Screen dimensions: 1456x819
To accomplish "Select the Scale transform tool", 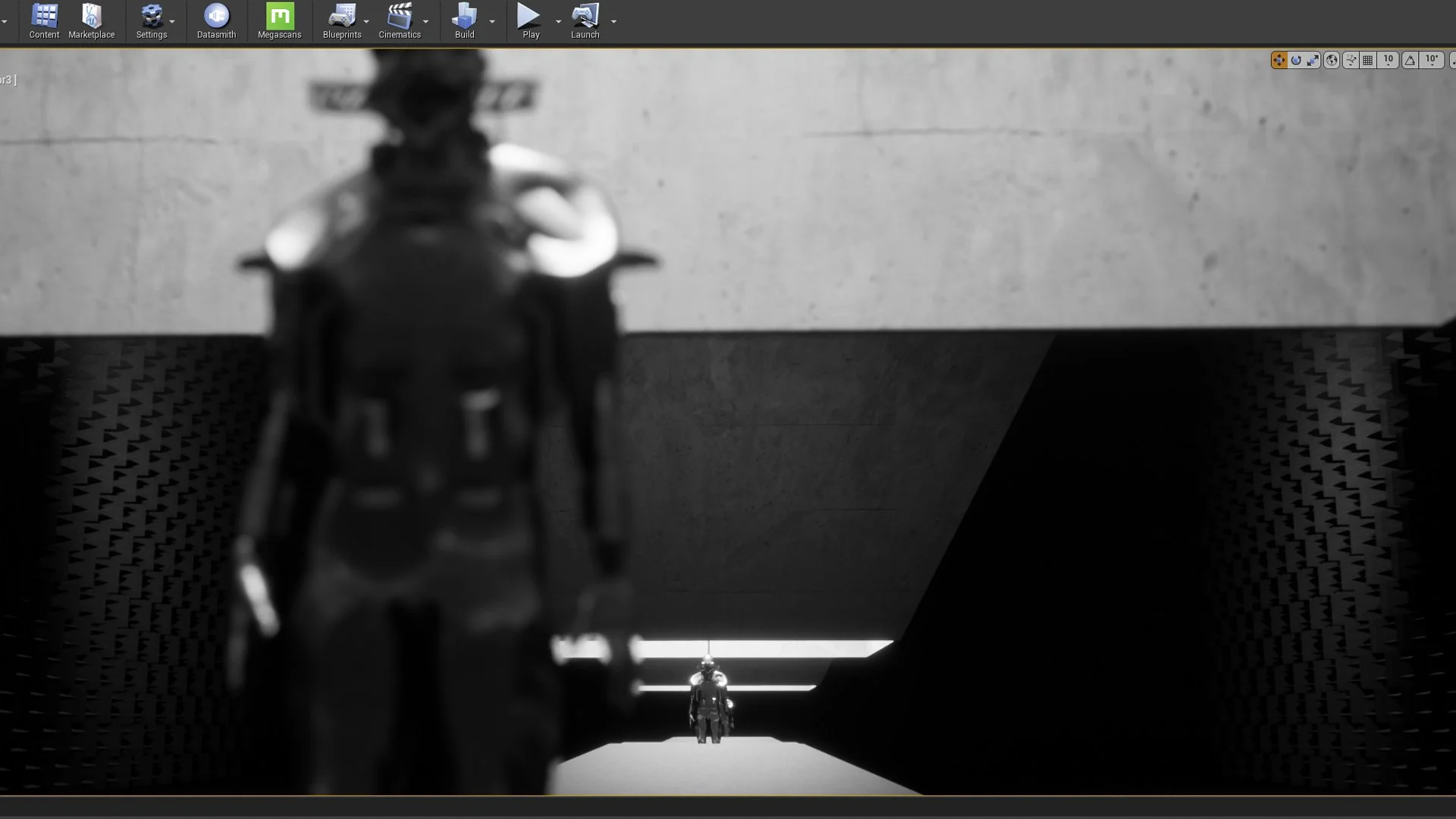I will pyautogui.click(x=1313, y=61).
